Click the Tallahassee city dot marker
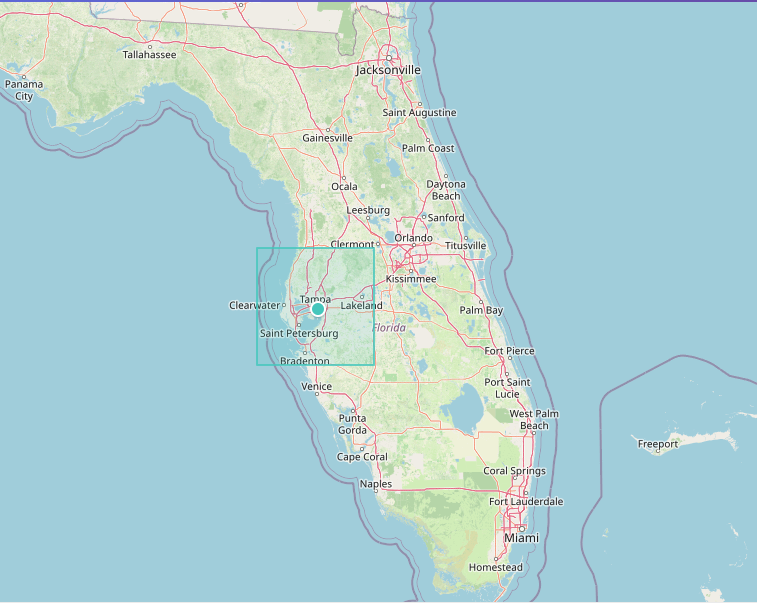This screenshot has width=757, height=603. 150,45
